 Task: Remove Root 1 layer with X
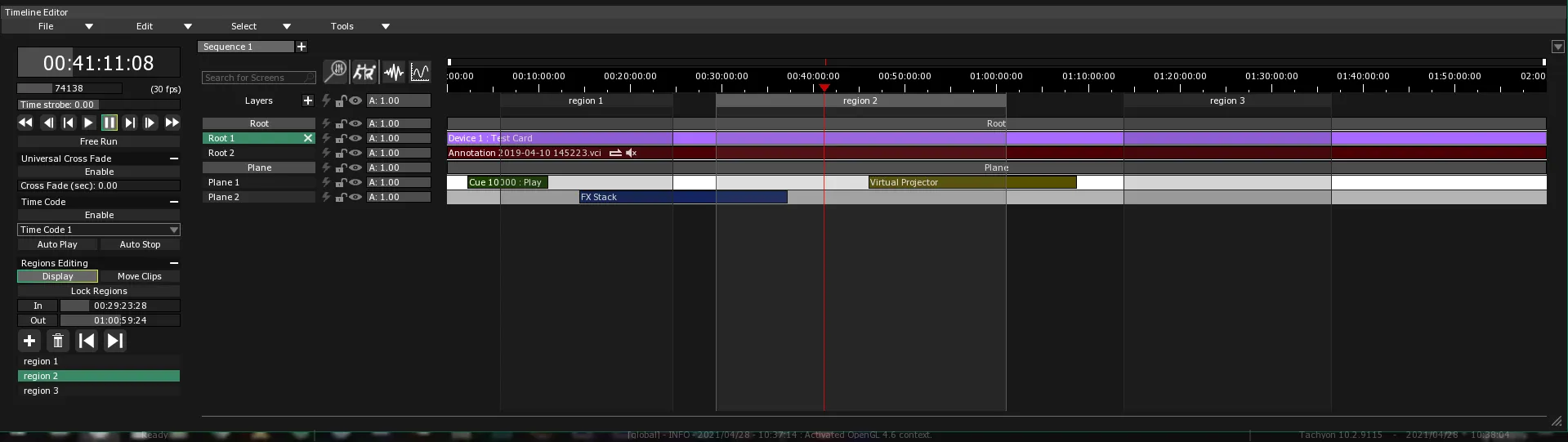pyautogui.click(x=308, y=138)
